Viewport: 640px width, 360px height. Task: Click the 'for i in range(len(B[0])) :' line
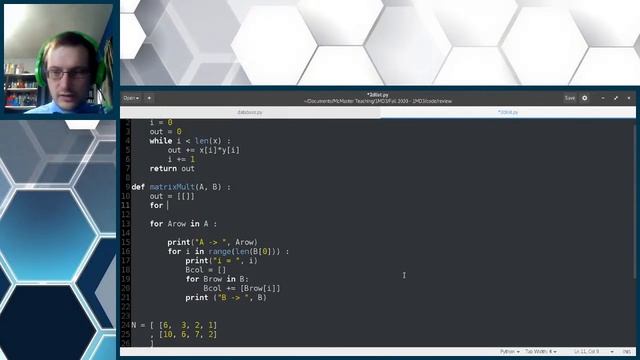(228, 251)
